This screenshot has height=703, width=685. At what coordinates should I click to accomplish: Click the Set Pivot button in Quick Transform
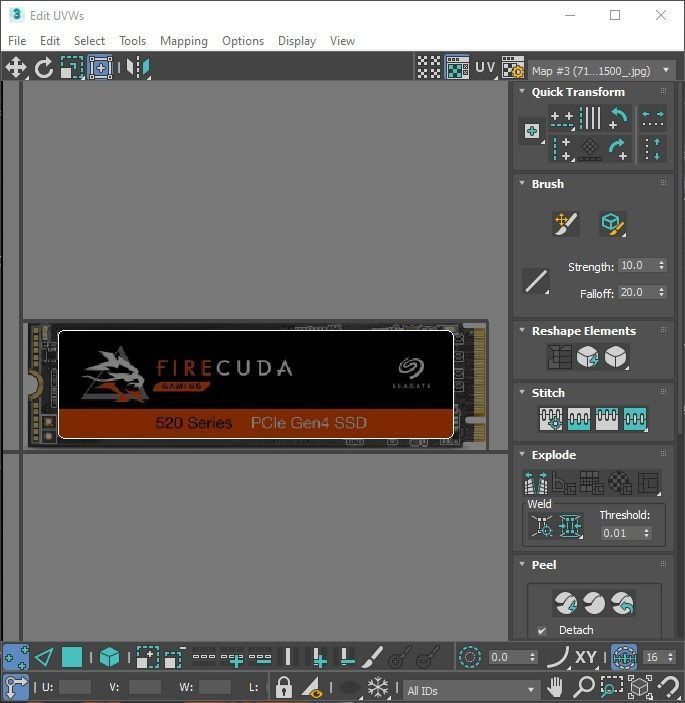[532, 131]
